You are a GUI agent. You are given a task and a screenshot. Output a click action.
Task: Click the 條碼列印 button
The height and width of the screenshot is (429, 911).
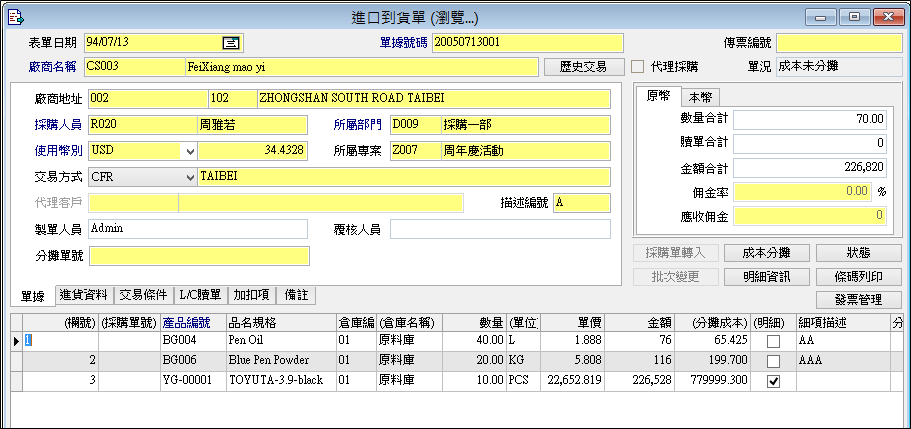coord(859,276)
